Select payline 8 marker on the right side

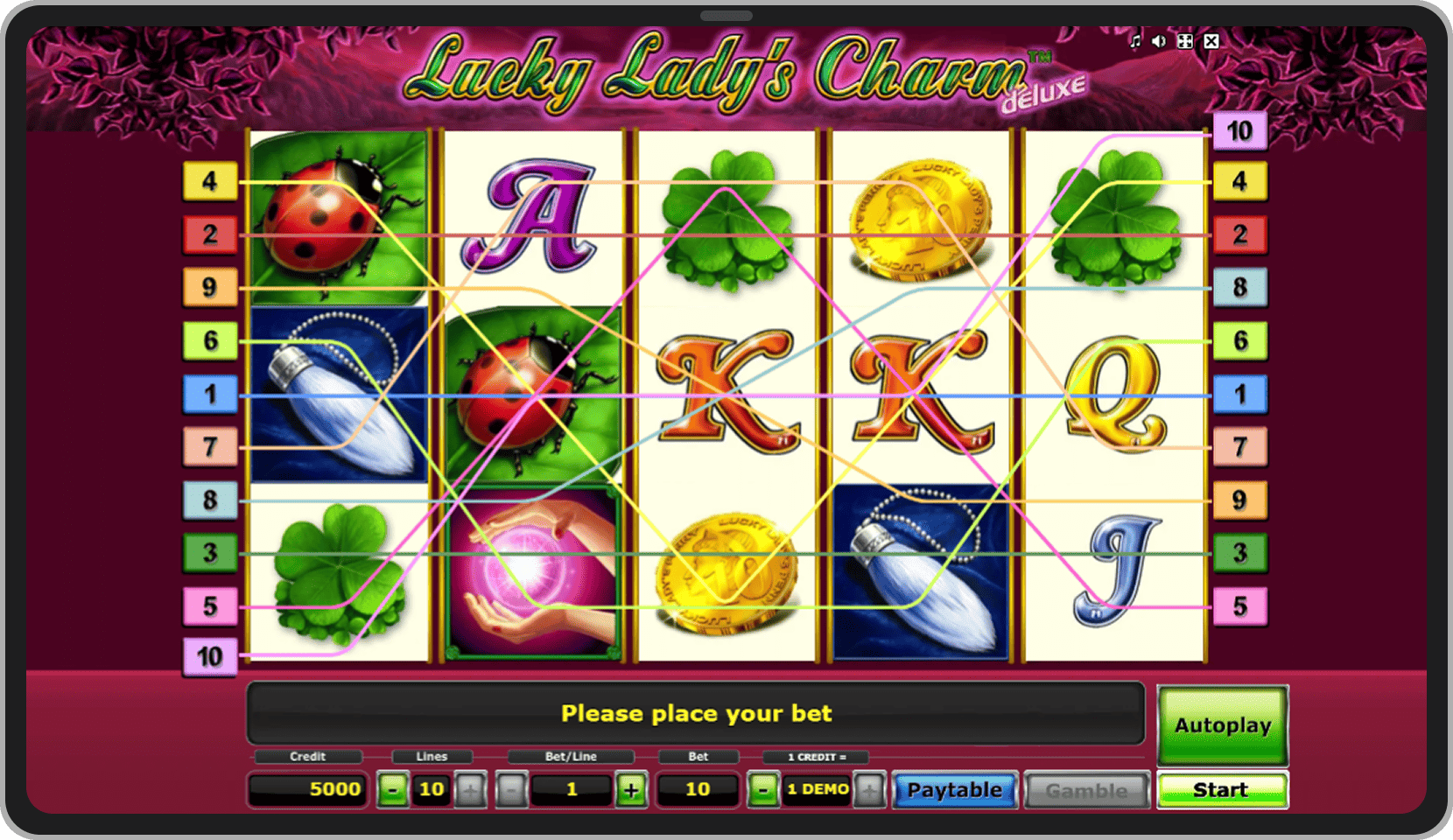(x=1239, y=287)
